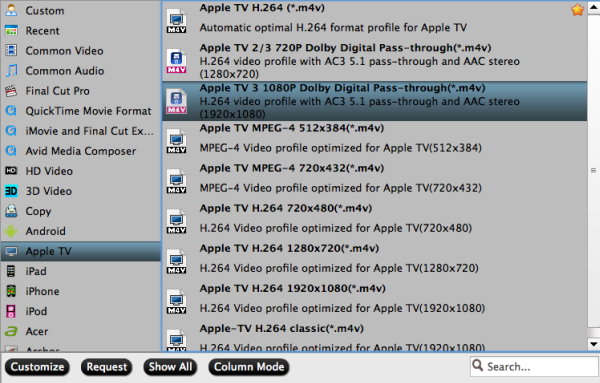The height and width of the screenshot is (383, 600).
Task: Choose the Acer logo icon
Action: (x=11, y=331)
